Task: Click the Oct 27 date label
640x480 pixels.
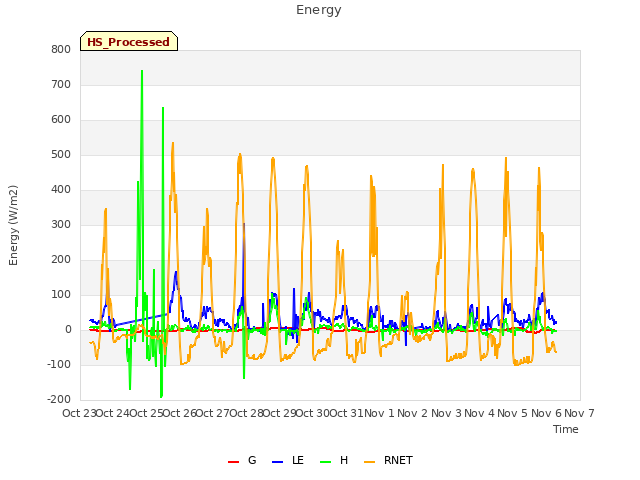Action: tap(213, 413)
